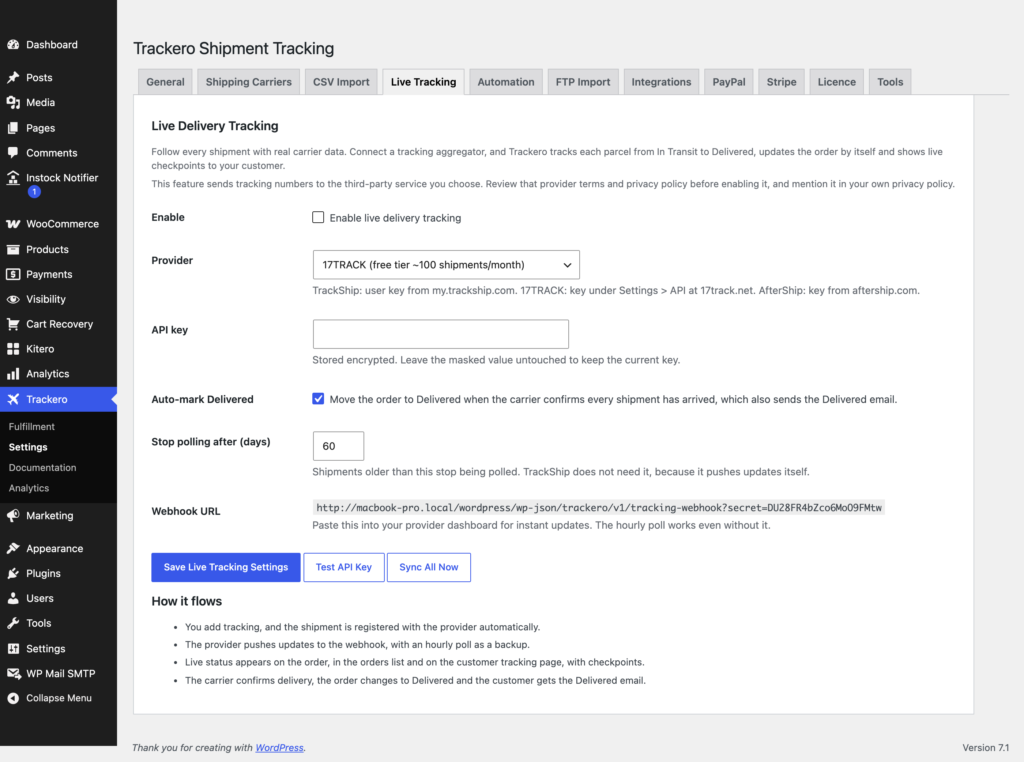This screenshot has width=1024, height=762.
Task: Click Save Live Tracking Settings button
Action: pos(226,567)
